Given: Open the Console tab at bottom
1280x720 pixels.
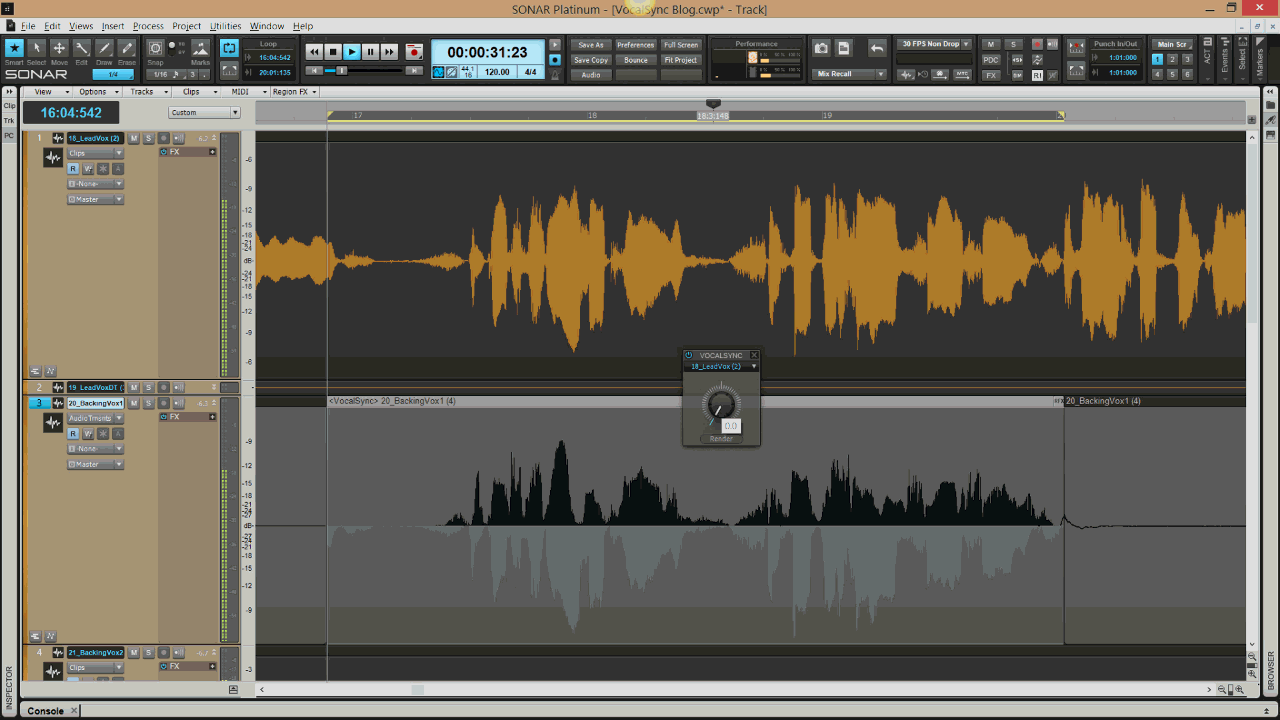Looking at the screenshot, I should coord(45,711).
